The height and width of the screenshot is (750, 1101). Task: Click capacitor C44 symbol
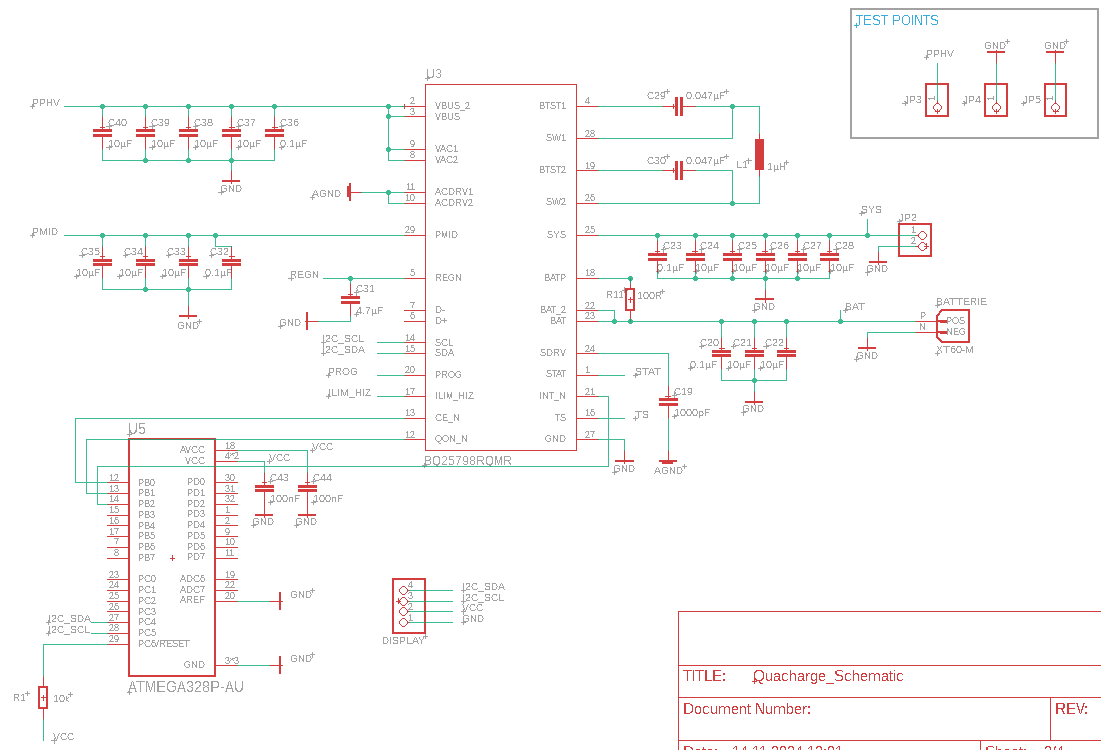pyautogui.click(x=307, y=488)
